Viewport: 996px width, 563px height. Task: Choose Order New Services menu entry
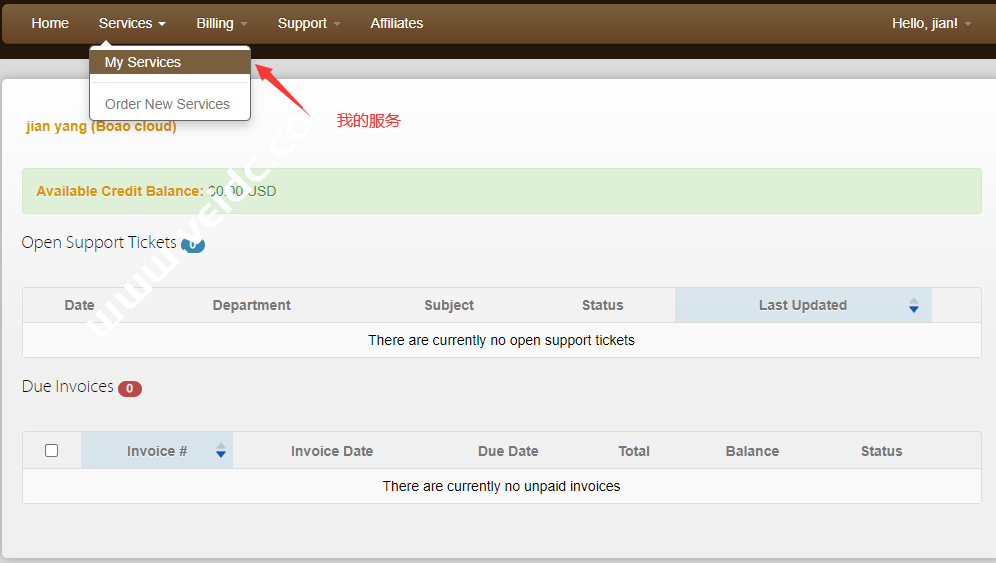click(167, 104)
